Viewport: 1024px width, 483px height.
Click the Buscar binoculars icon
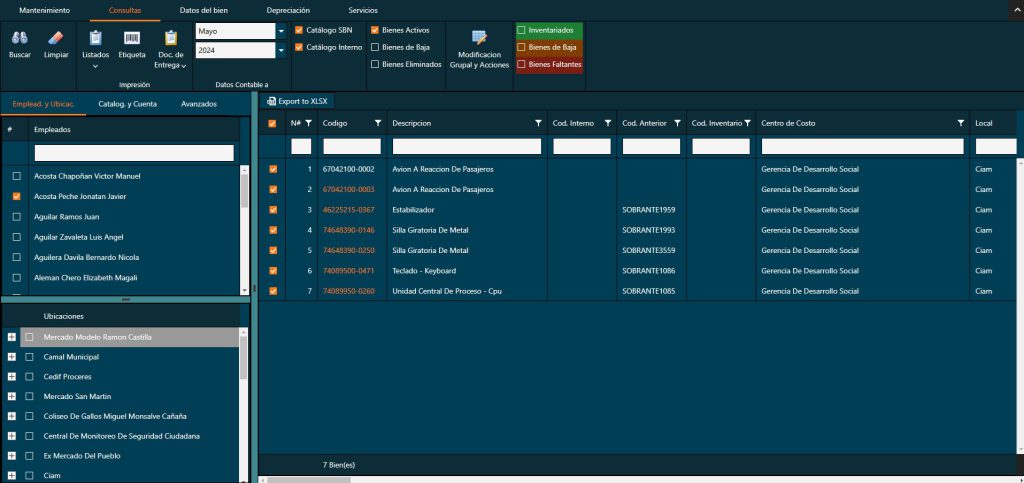[20, 39]
